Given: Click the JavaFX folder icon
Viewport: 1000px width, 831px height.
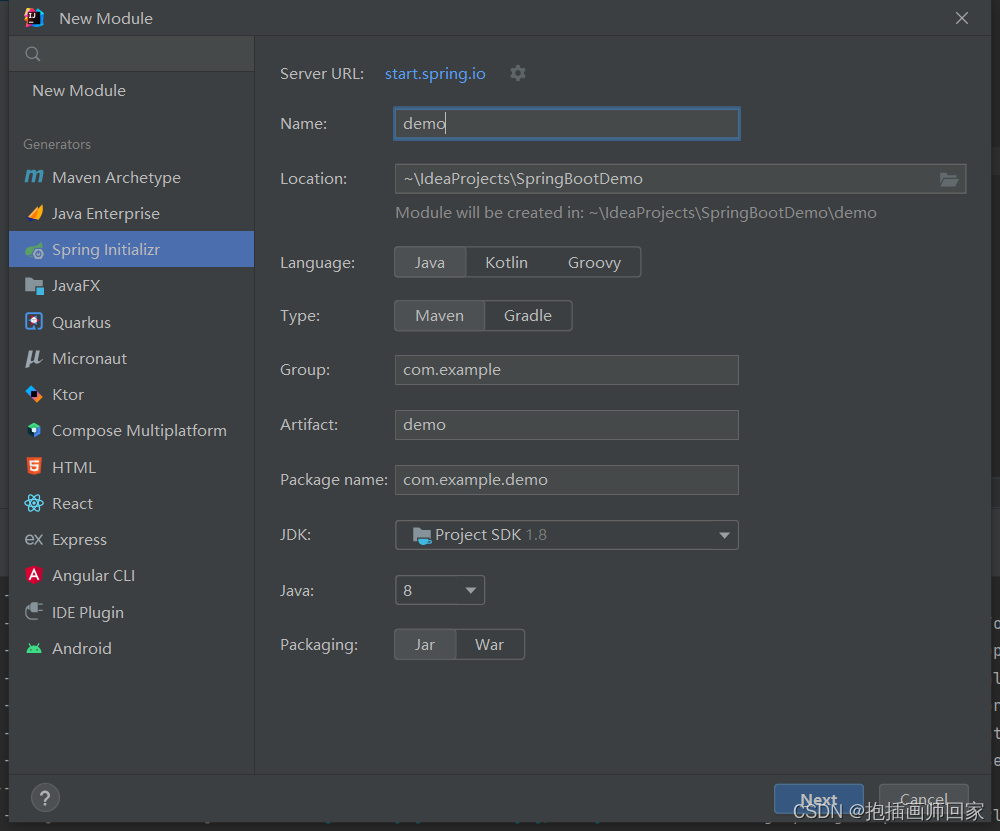Looking at the screenshot, I should pos(34,286).
